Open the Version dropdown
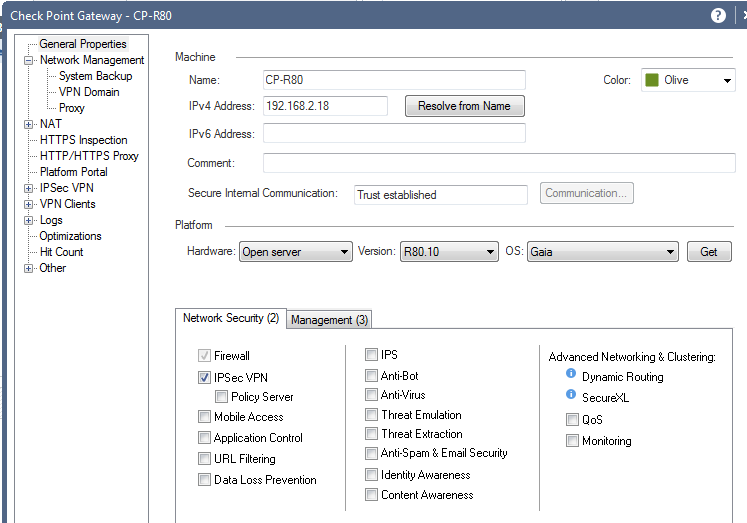 tap(449, 251)
